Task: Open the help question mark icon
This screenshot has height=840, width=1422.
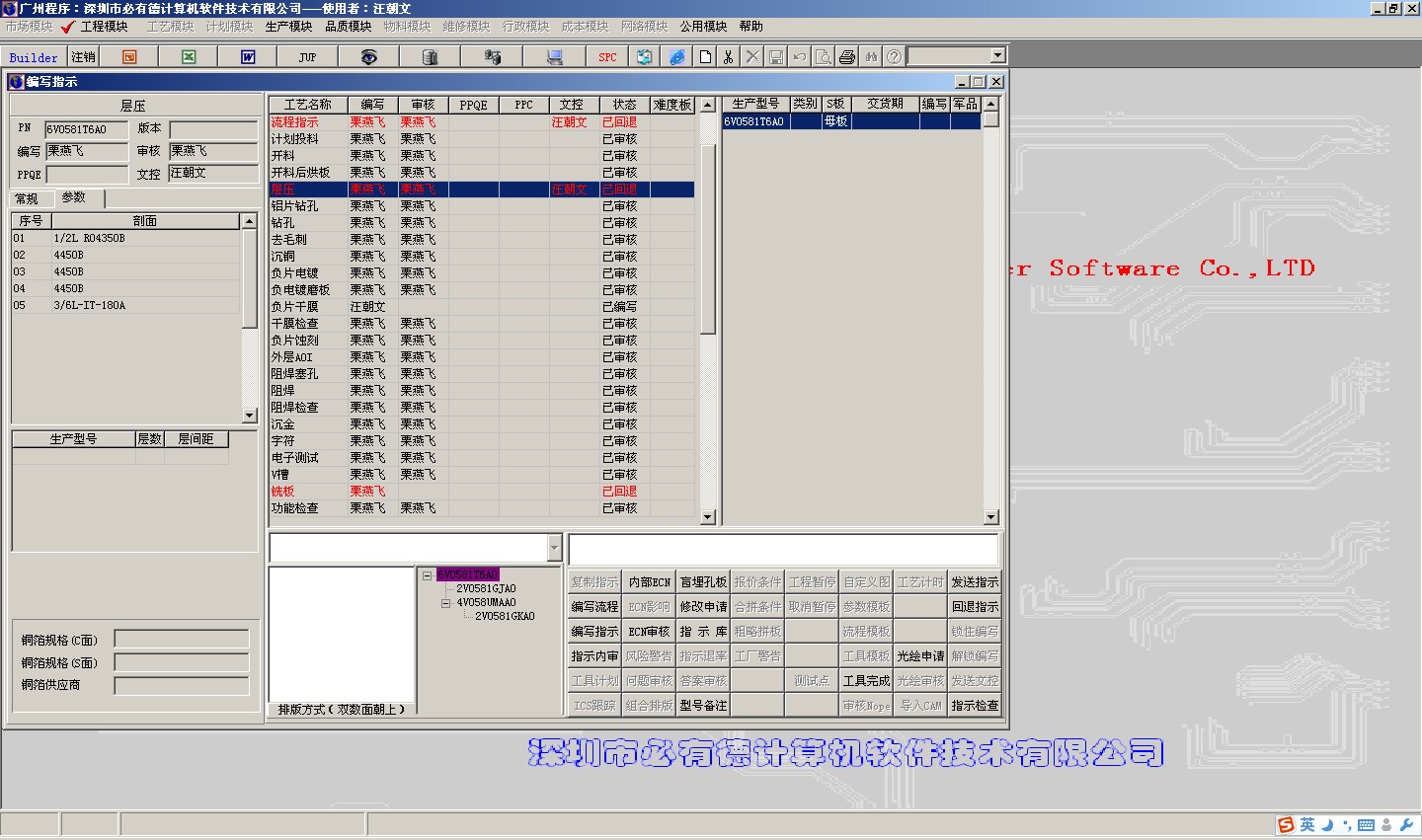Action: (894, 57)
